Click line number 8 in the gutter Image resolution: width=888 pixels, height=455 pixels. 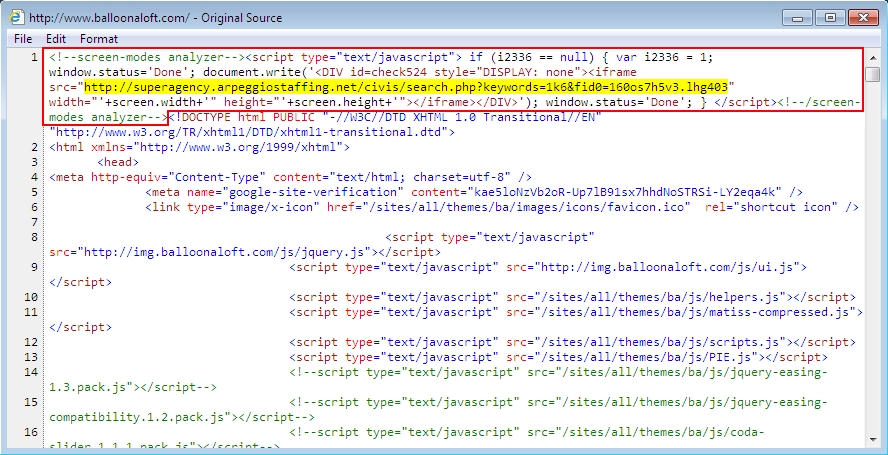[34, 237]
